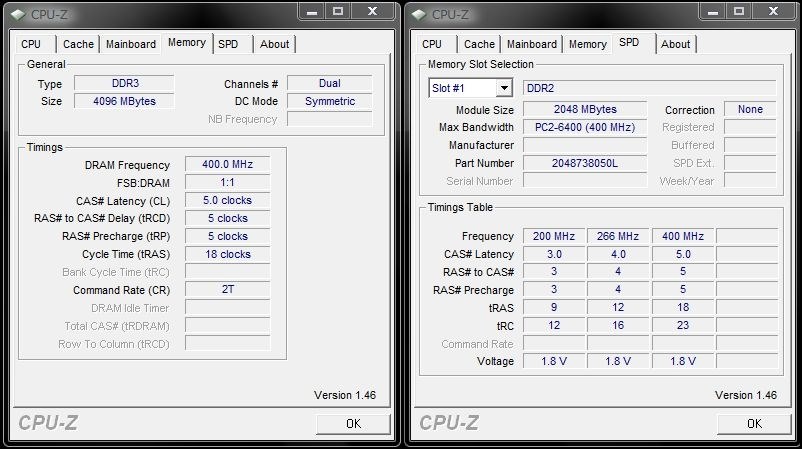Close the right CPU-Z window
Image resolution: width=802 pixels, height=449 pixels.
coord(774,11)
